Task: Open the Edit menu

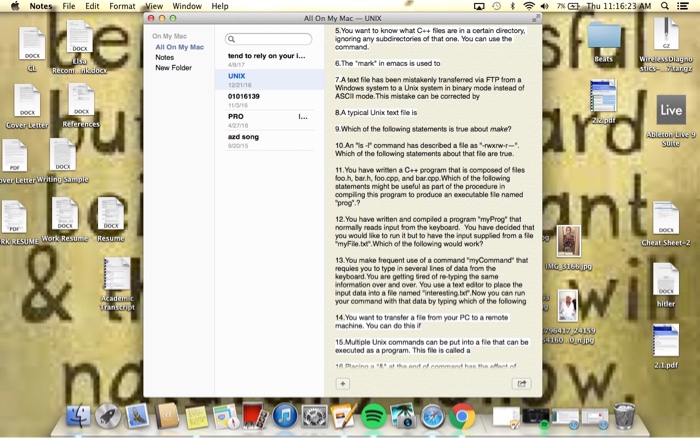Action: [92, 6]
